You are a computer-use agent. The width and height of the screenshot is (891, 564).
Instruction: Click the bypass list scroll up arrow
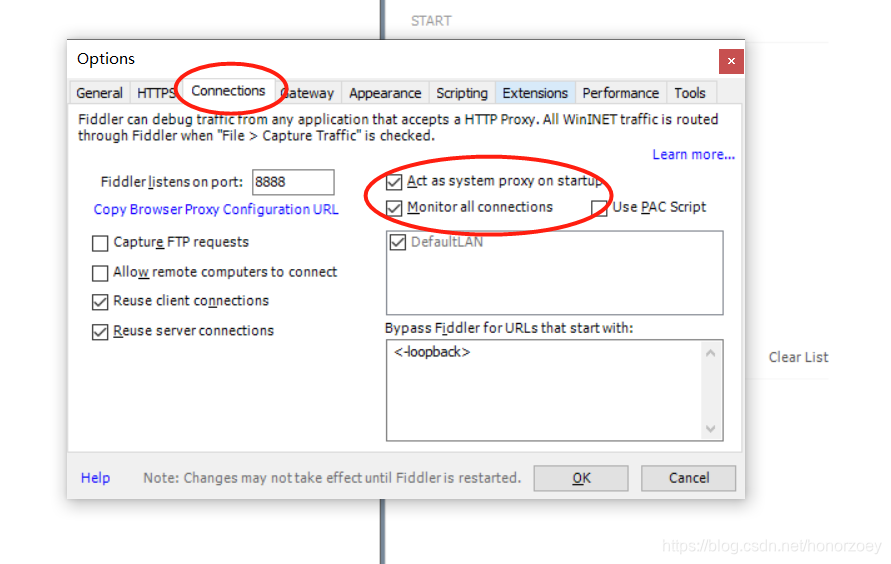(x=710, y=353)
